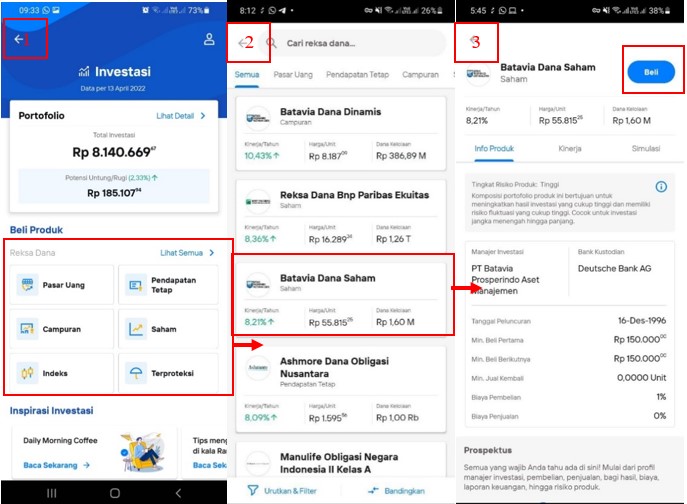Tap the Ashmore fund logo
The image size is (687, 504).
tap(258, 368)
